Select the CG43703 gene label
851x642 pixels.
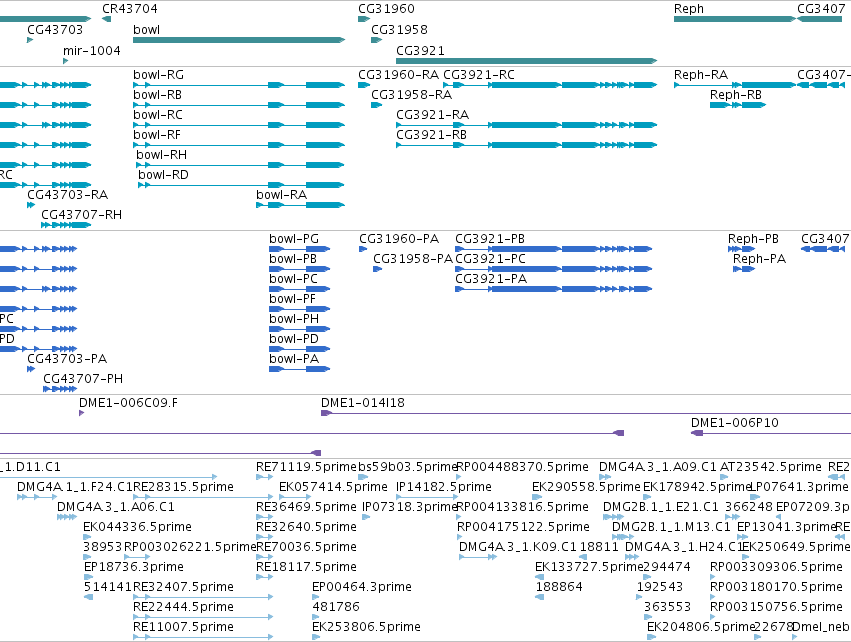(55, 30)
